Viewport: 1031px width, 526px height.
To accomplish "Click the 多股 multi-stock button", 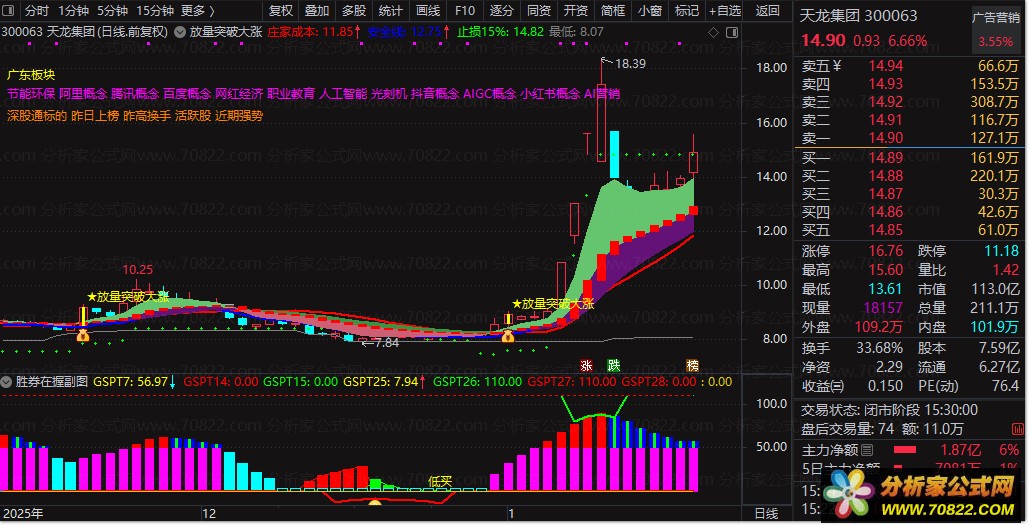I will point(354,11).
